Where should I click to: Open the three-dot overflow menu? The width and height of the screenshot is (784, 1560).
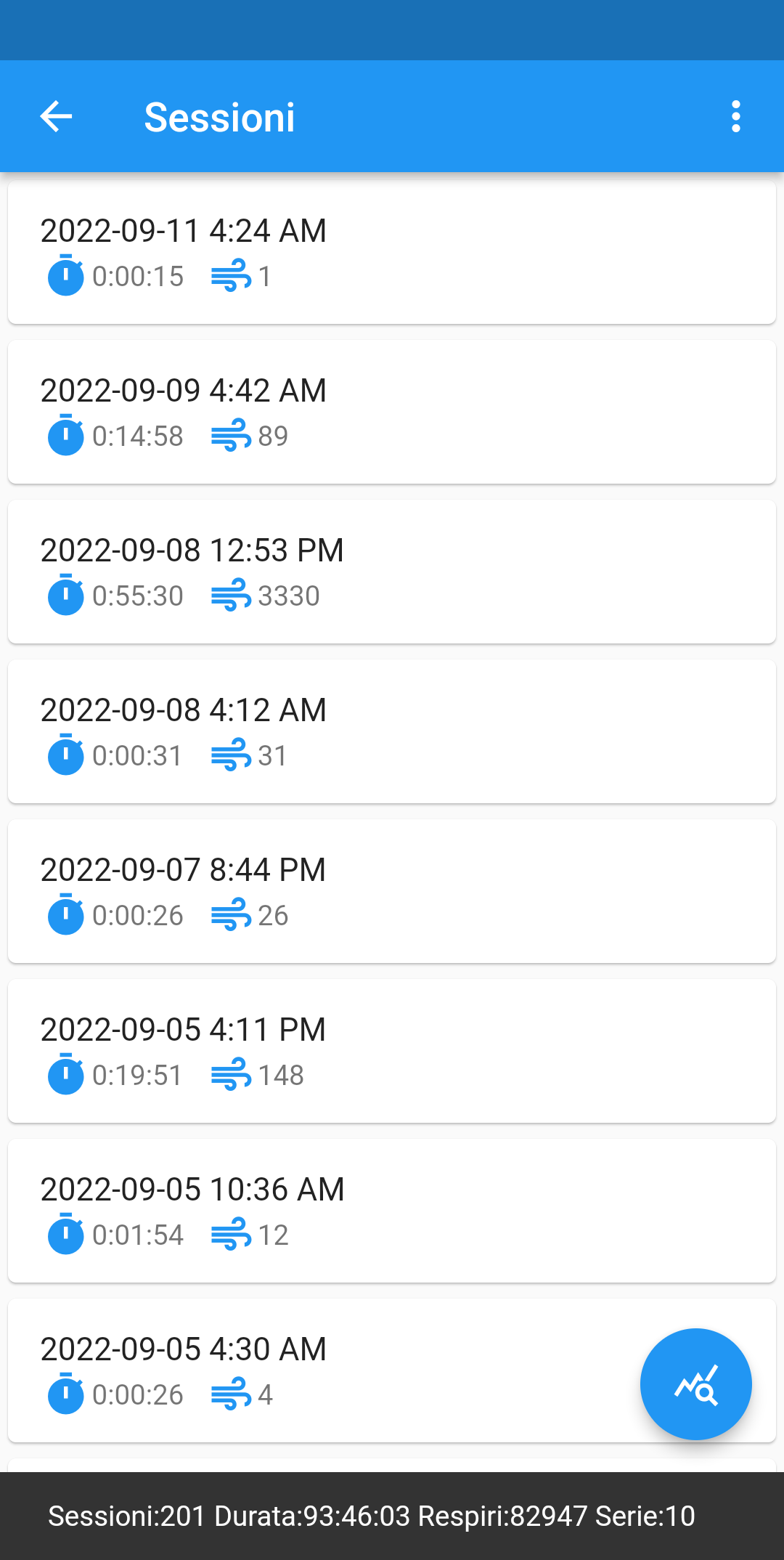pyautogui.click(x=735, y=116)
